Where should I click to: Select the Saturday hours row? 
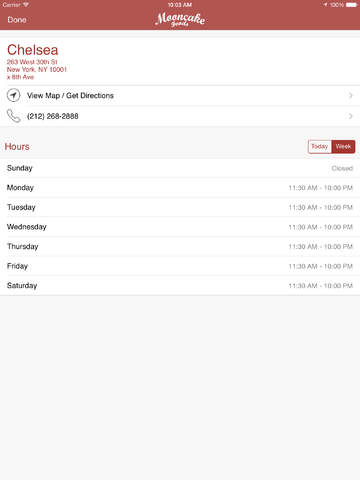(x=180, y=286)
